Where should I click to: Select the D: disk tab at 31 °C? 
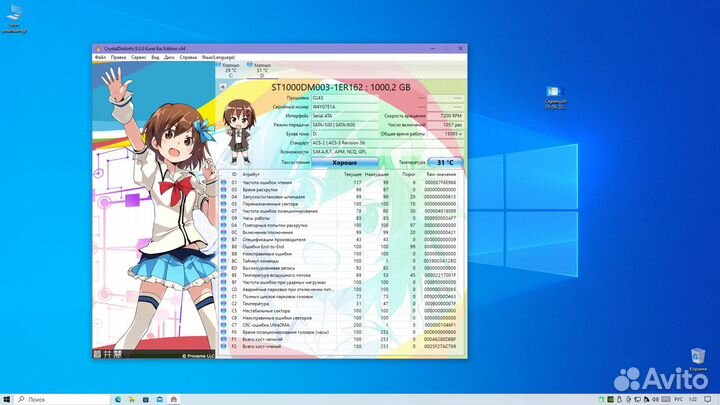(261, 70)
